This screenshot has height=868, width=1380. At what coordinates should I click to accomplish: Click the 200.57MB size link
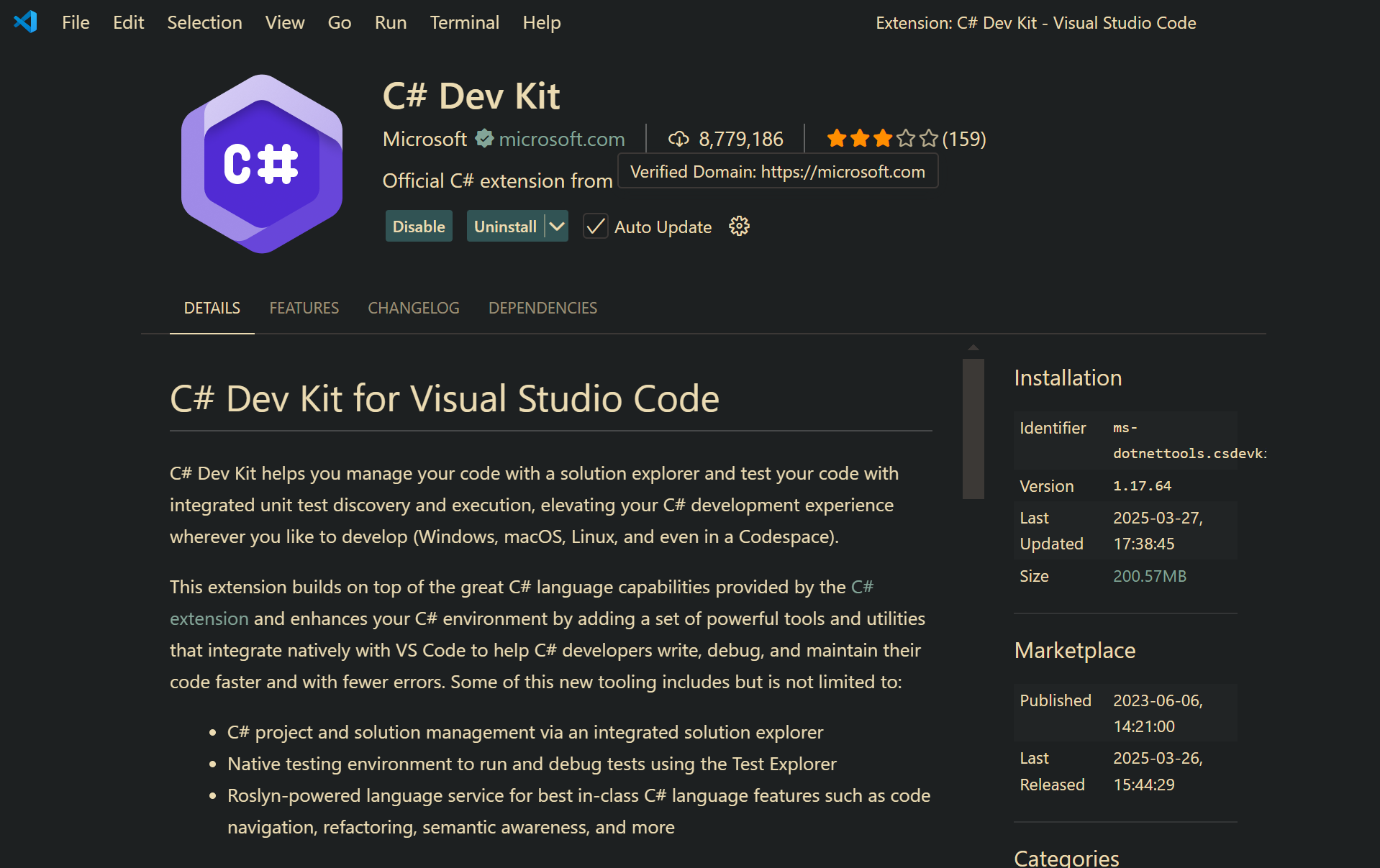pos(1150,576)
